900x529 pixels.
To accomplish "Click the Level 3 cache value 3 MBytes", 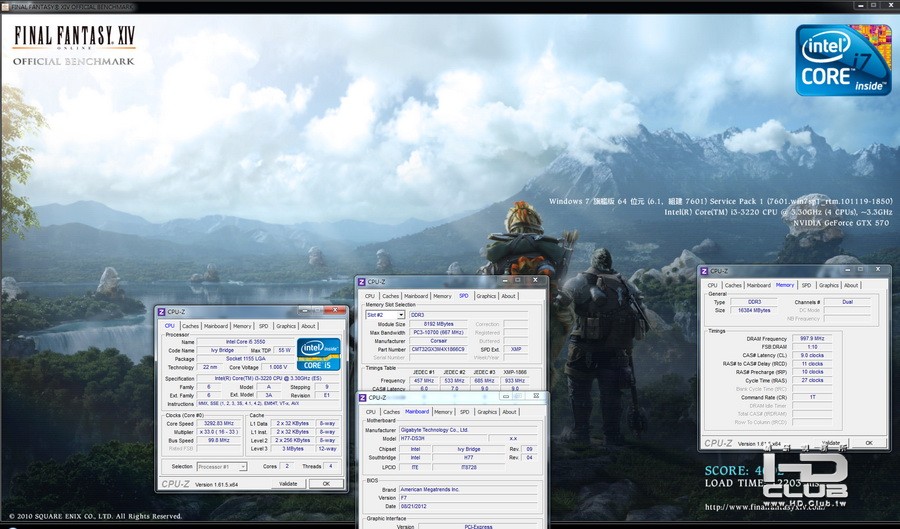I will pos(293,449).
